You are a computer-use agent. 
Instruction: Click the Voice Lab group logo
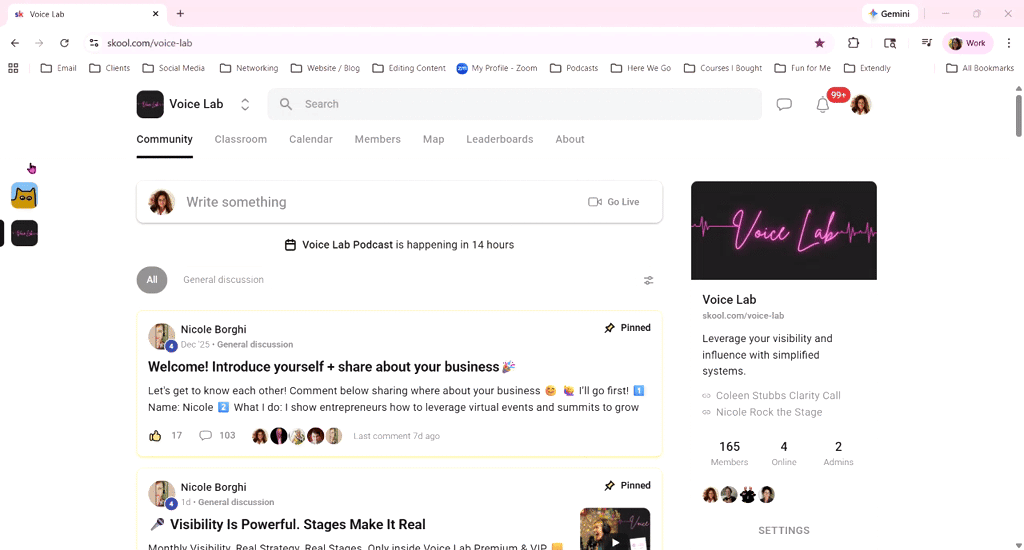coord(150,105)
